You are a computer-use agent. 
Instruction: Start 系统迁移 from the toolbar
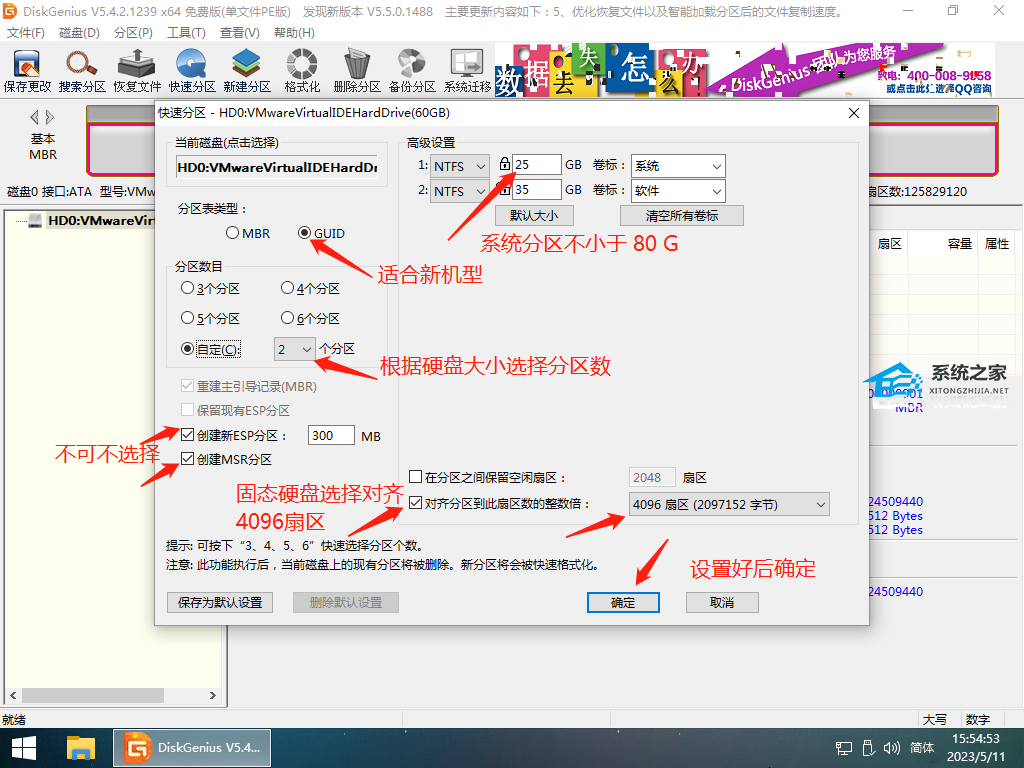[x=467, y=71]
